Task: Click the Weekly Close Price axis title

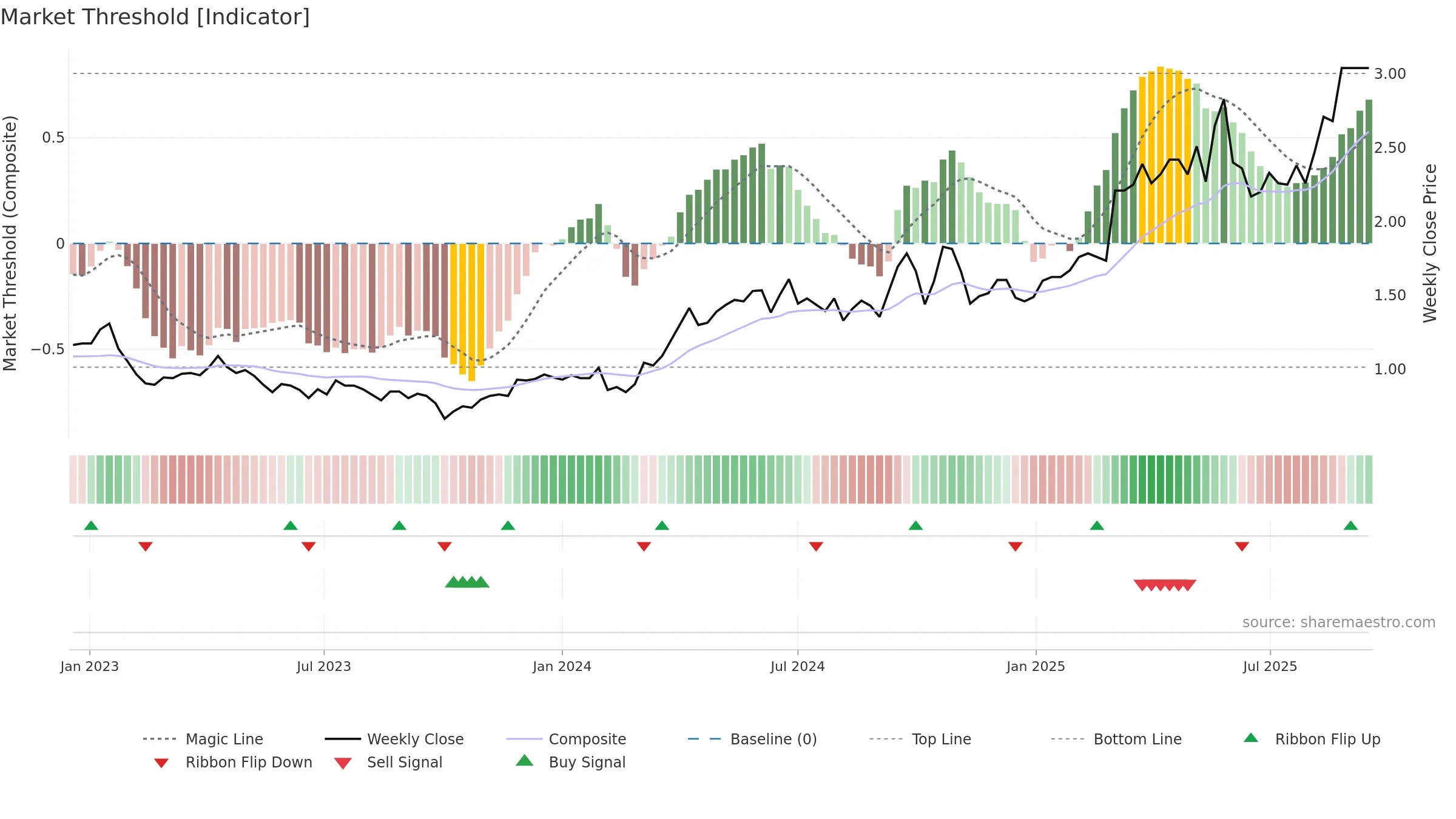Action: [1430, 243]
